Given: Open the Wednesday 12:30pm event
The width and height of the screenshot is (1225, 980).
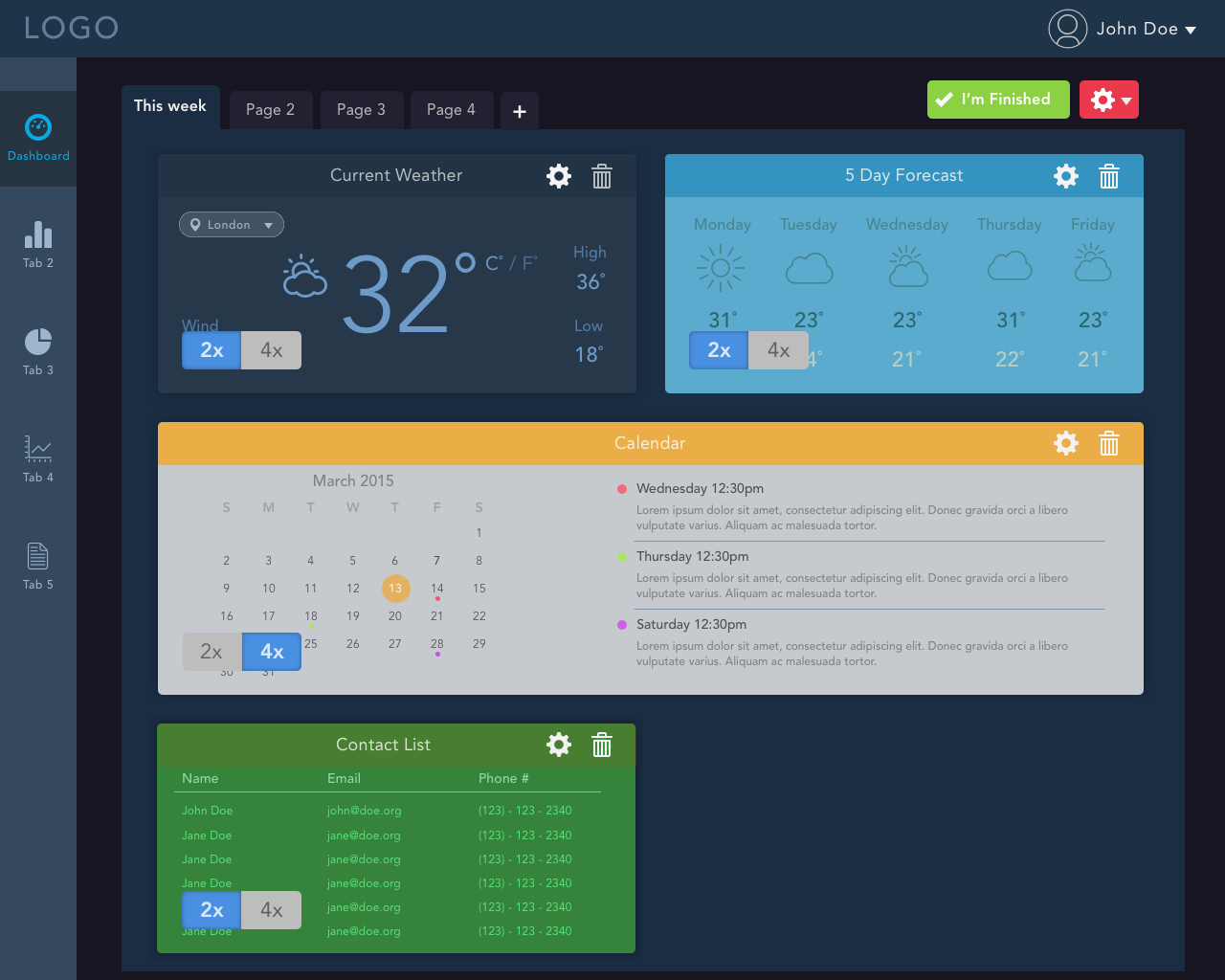Looking at the screenshot, I should (x=700, y=489).
